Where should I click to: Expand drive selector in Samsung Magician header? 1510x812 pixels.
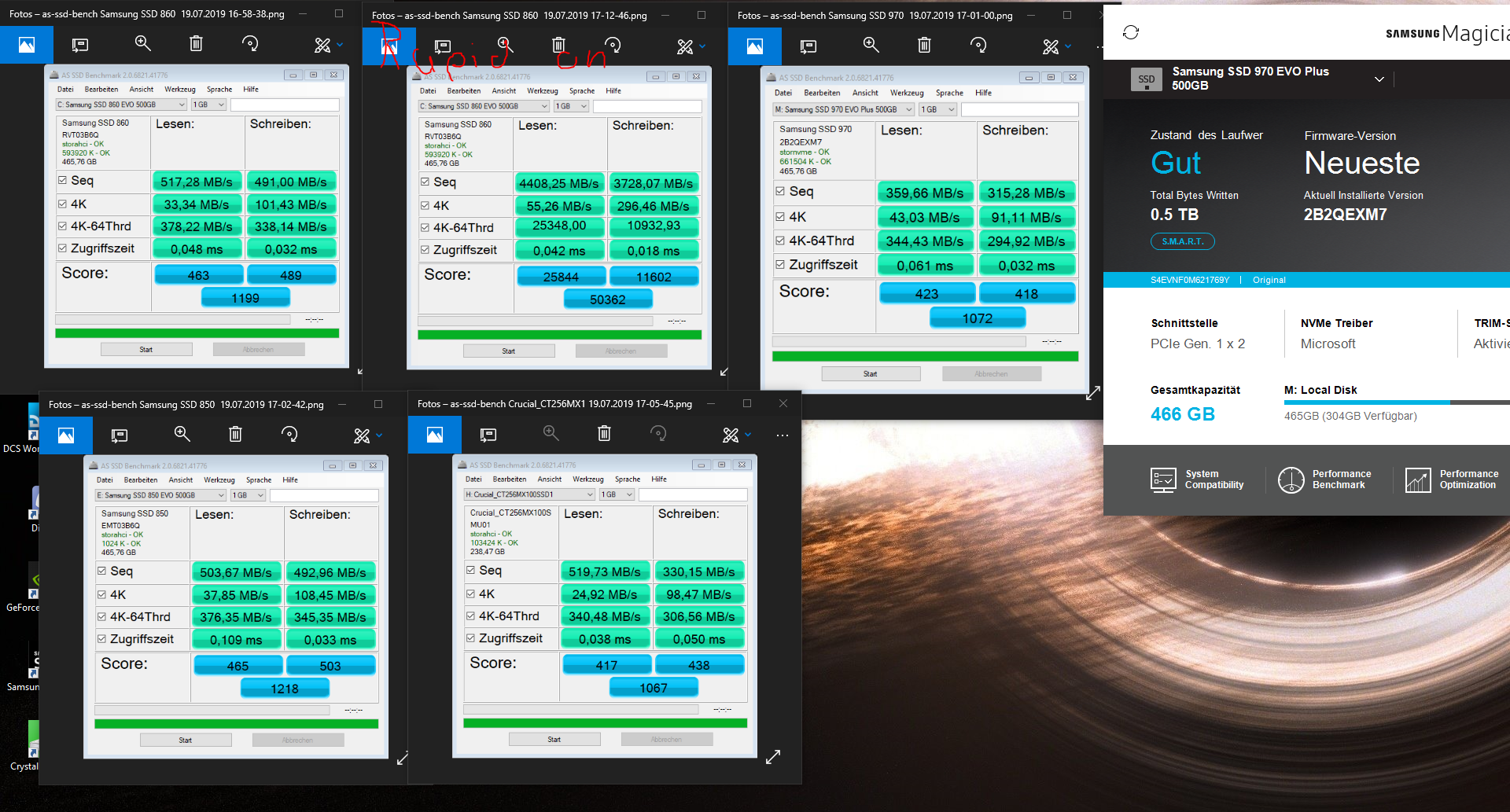[x=1379, y=79]
